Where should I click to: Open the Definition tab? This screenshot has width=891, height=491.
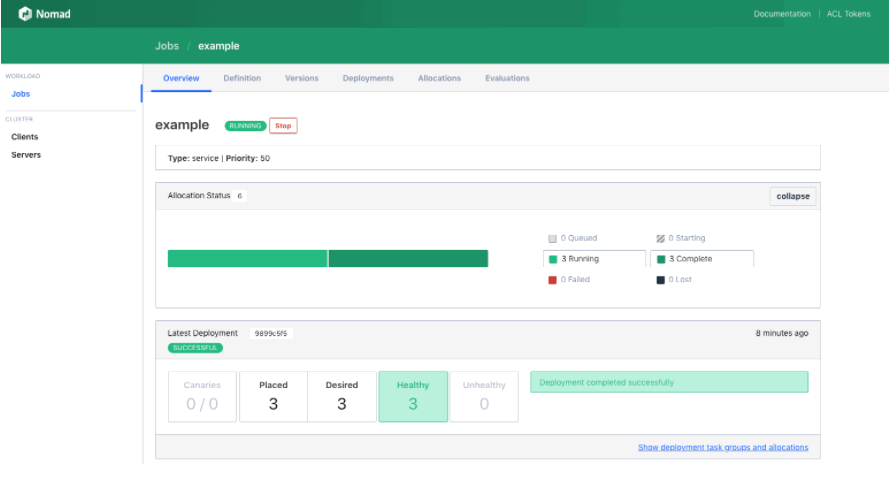coord(242,78)
